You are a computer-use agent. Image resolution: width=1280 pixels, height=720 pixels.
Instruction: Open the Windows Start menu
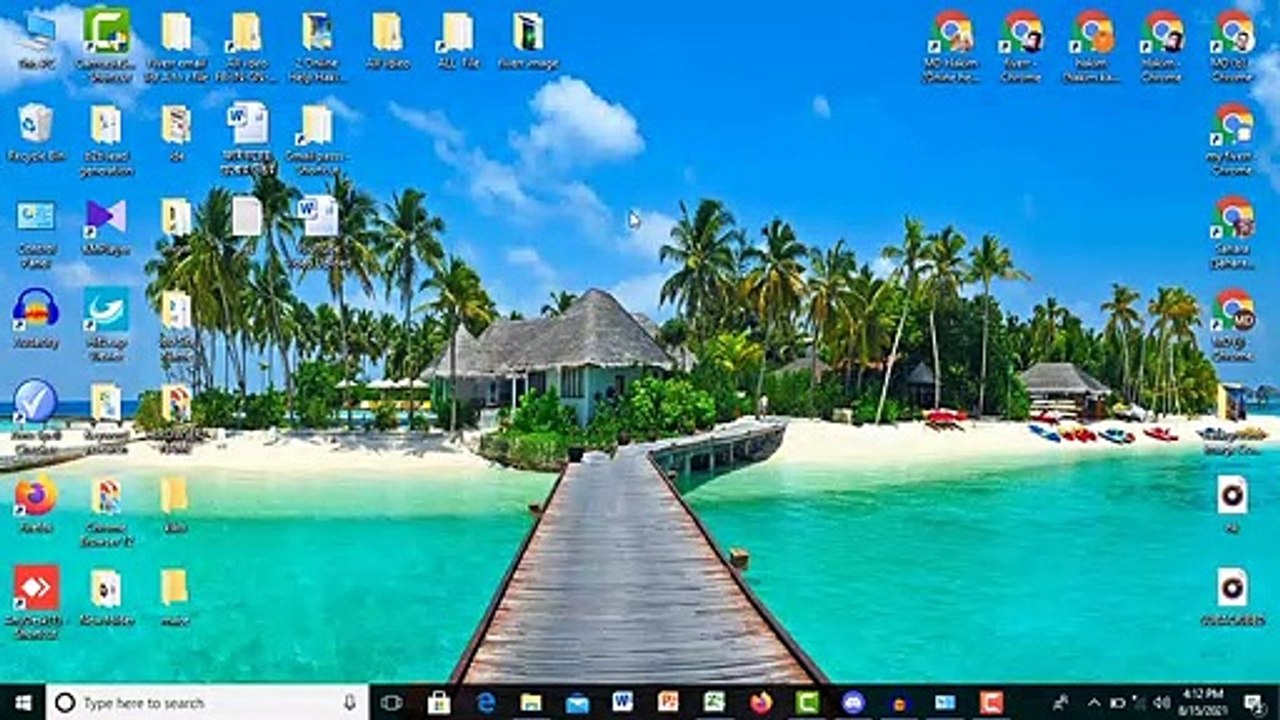point(22,702)
